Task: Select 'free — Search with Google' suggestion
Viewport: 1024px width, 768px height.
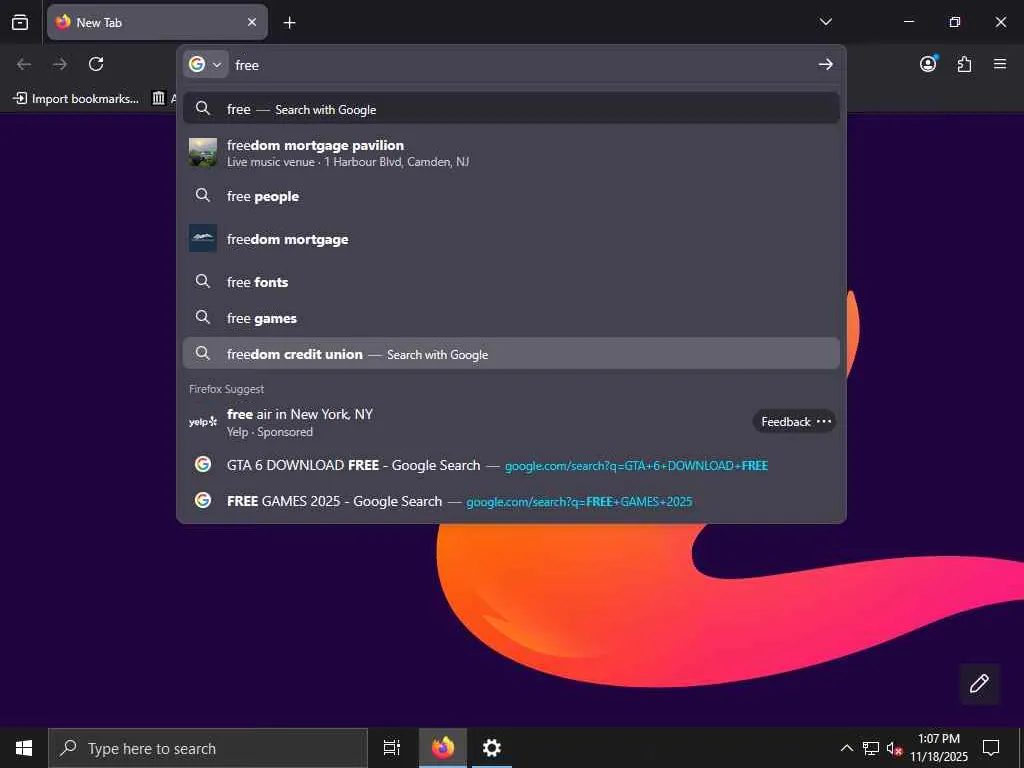Action: (511, 108)
